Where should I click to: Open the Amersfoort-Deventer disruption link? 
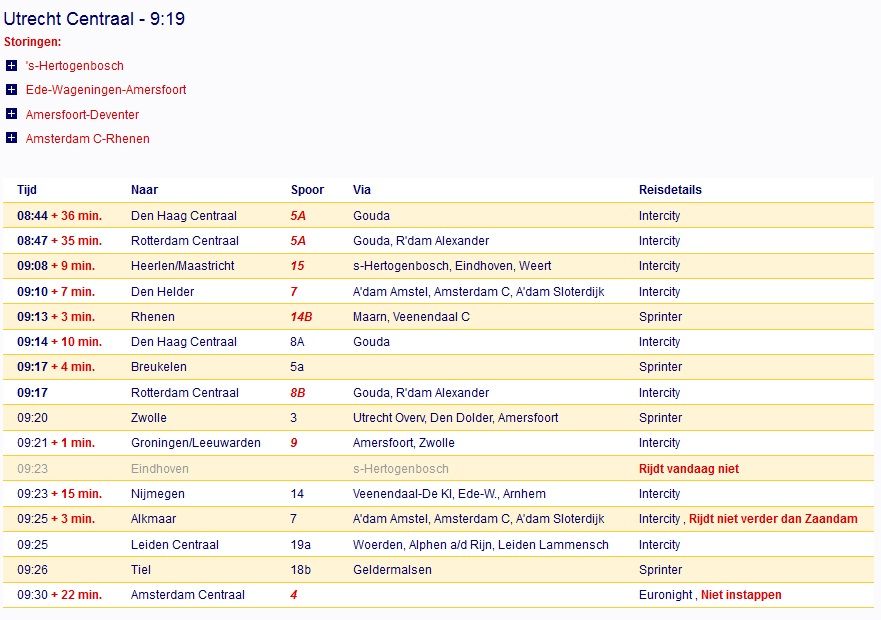(82, 115)
